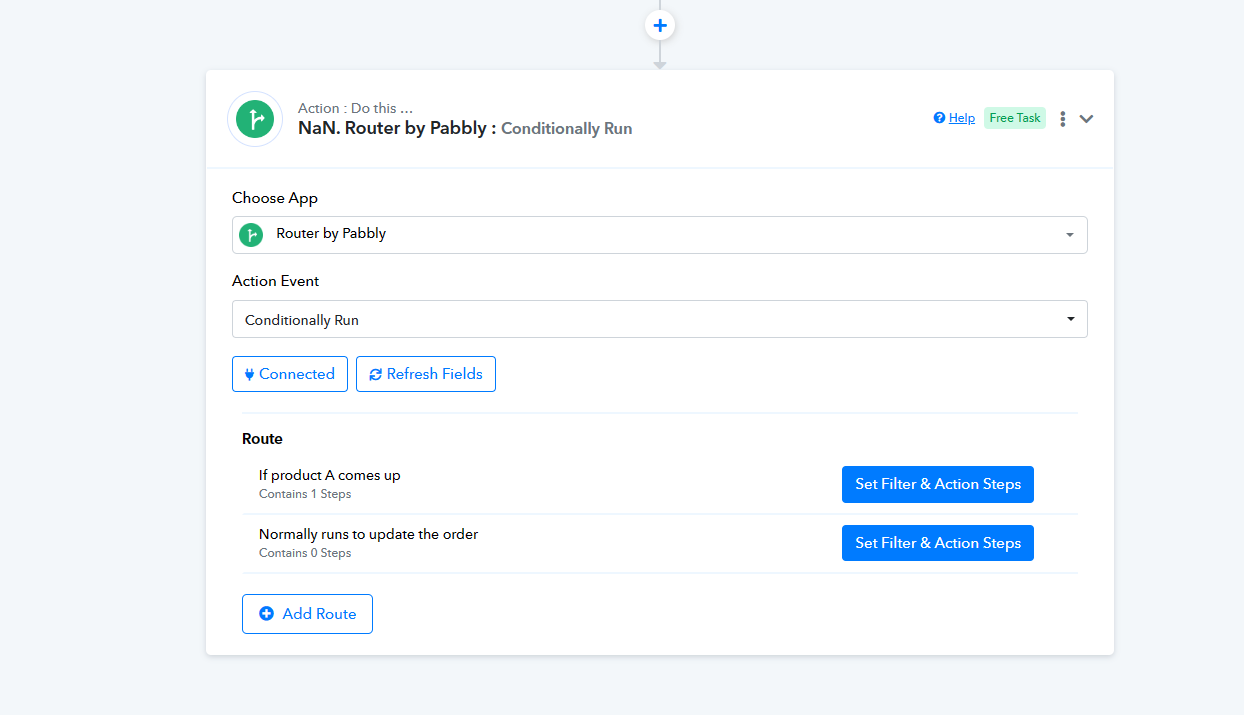Collapse the step with header chevron
The height and width of the screenshot is (715, 1244).
(x=1087, y=119)
